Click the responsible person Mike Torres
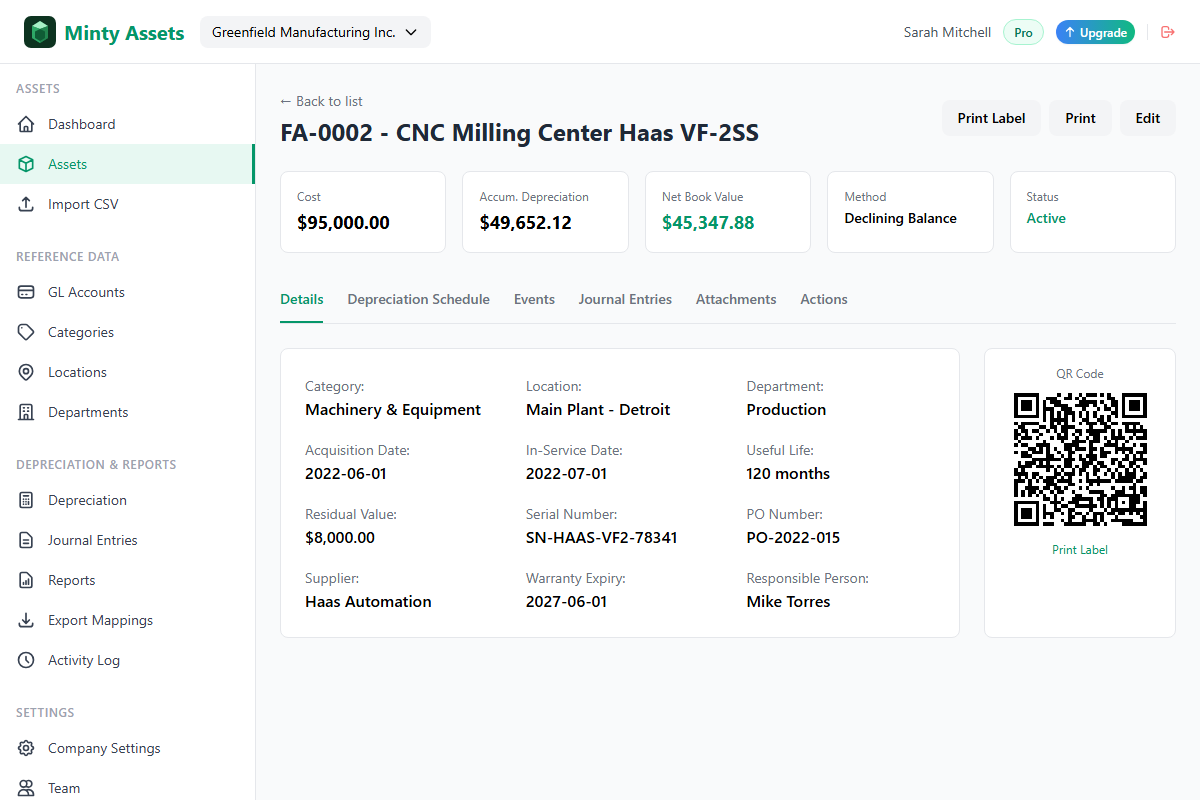 click(789, 601)
